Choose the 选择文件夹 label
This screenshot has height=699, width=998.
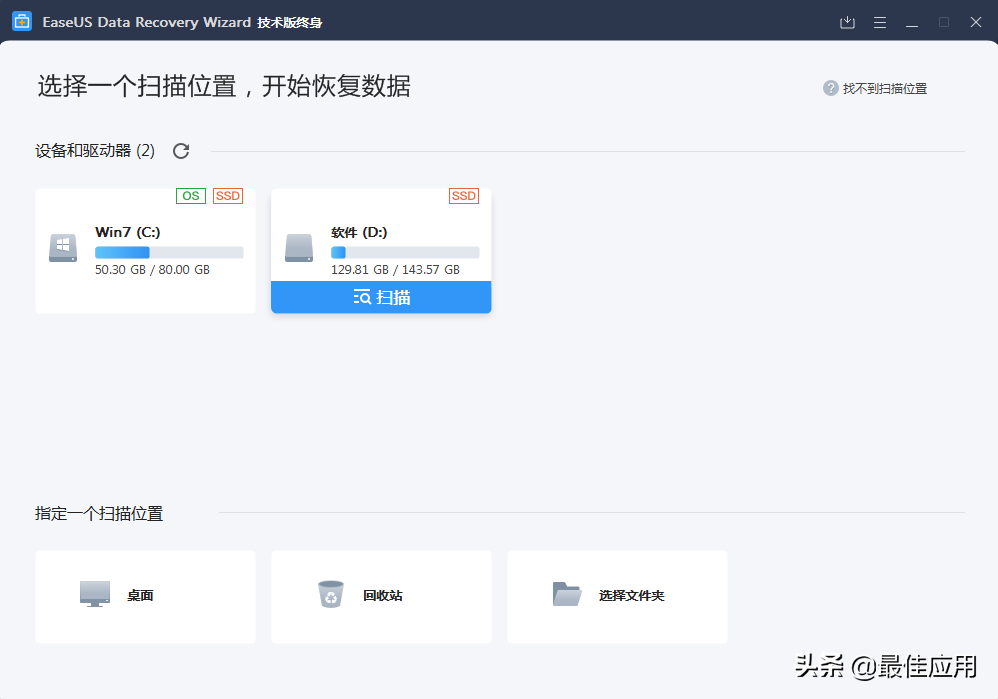(x=631, y=596)
